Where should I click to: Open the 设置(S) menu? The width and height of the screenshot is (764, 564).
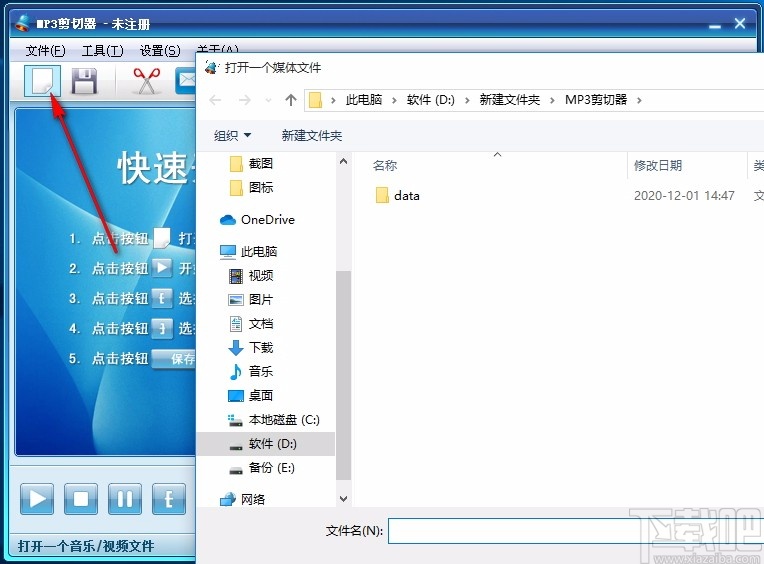[x=160, y=51]
